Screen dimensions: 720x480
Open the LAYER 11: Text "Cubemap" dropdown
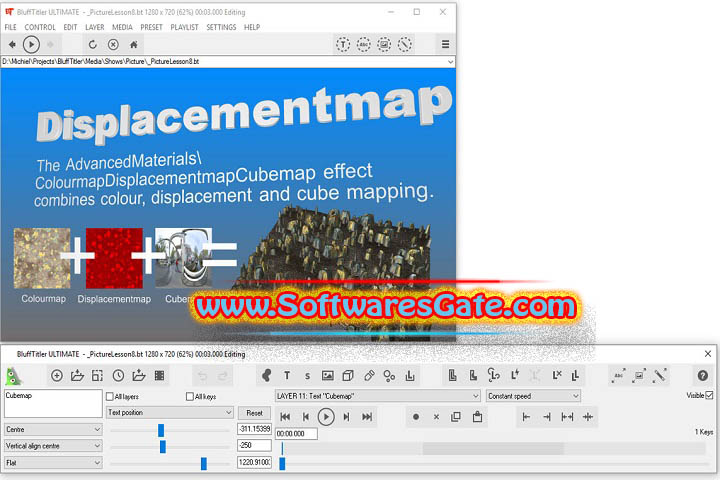[377, 396]
